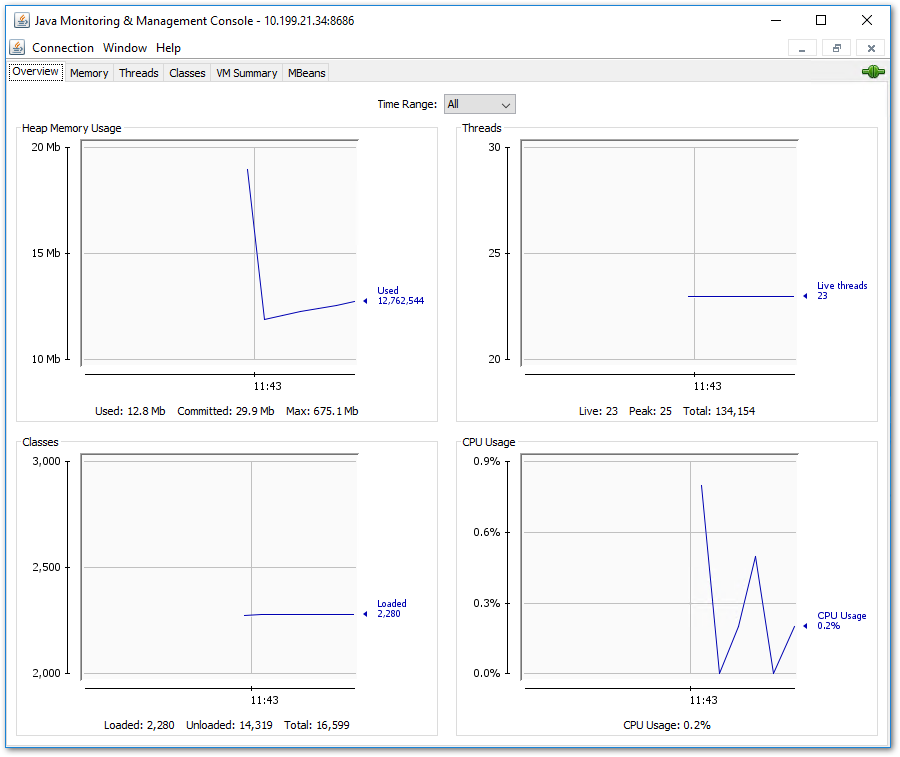Open the Connection menu
The image size is (900, 757).
pos(63,48)
